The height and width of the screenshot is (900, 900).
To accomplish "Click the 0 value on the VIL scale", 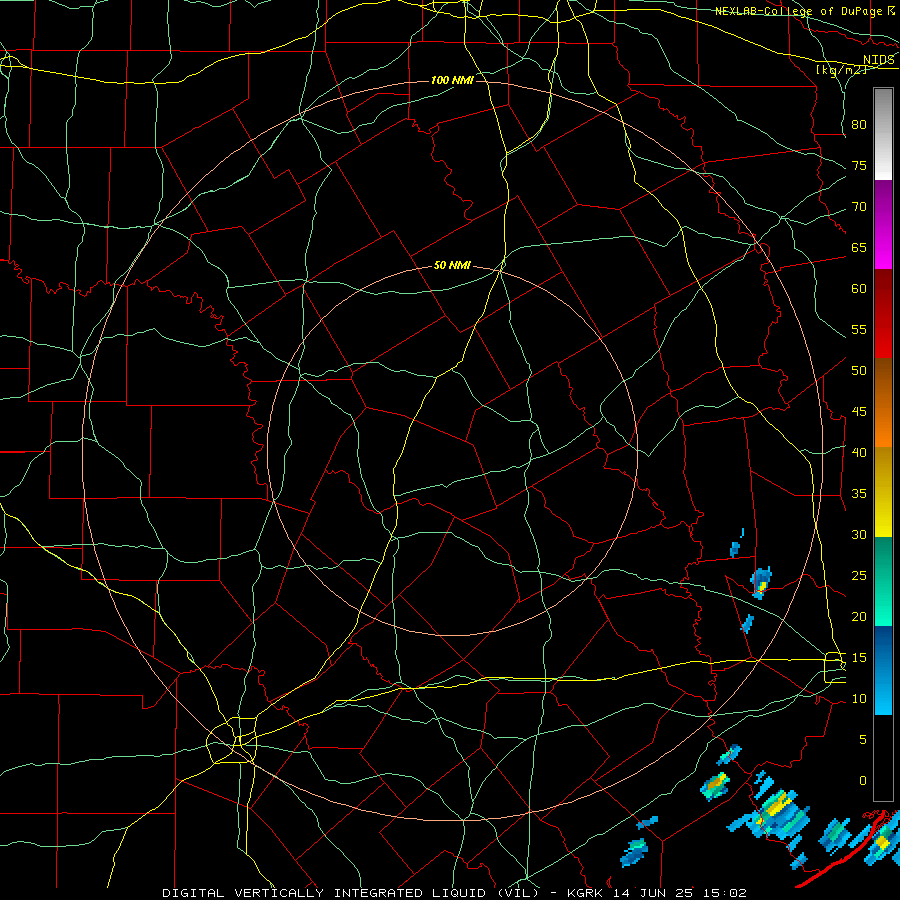I will click(x=863, y=781).
